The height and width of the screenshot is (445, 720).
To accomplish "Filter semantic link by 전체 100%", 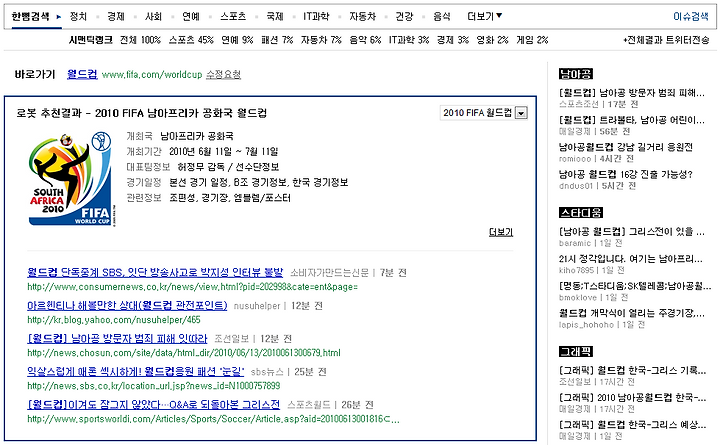I will pyautogui.click(x=140, y=40).
